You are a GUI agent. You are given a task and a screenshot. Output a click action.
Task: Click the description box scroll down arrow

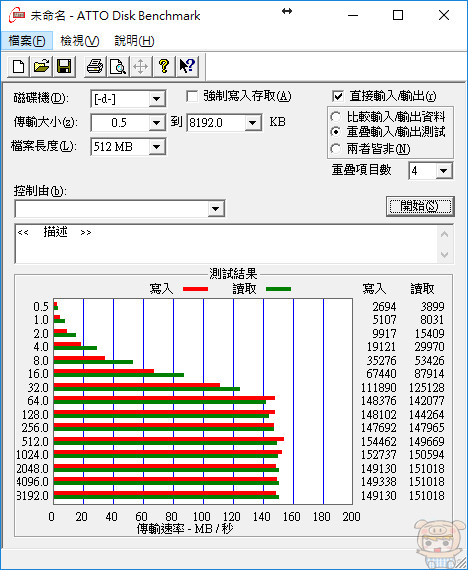[444, 254]
